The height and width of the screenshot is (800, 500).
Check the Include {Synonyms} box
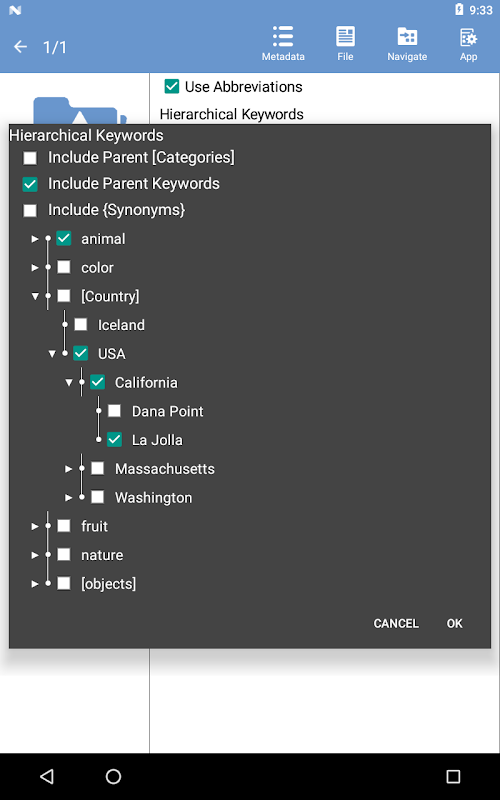[30, 210]
